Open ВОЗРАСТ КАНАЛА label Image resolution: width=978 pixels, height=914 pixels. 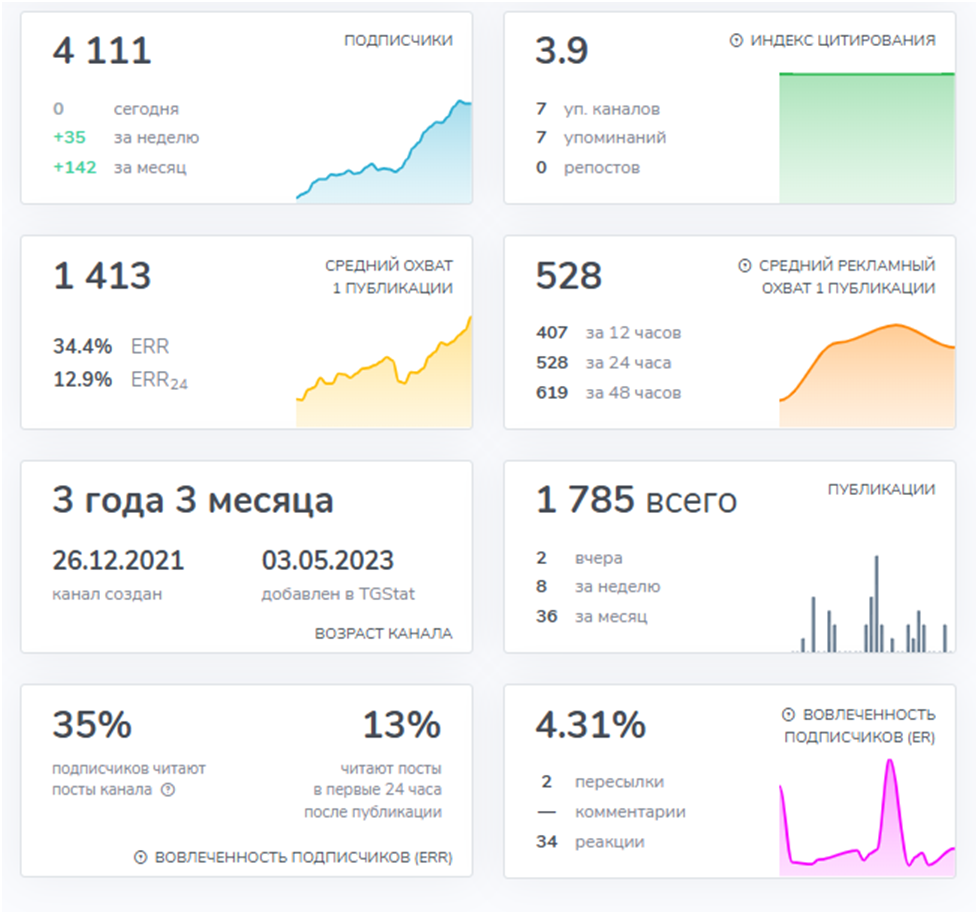coord(384,634)
